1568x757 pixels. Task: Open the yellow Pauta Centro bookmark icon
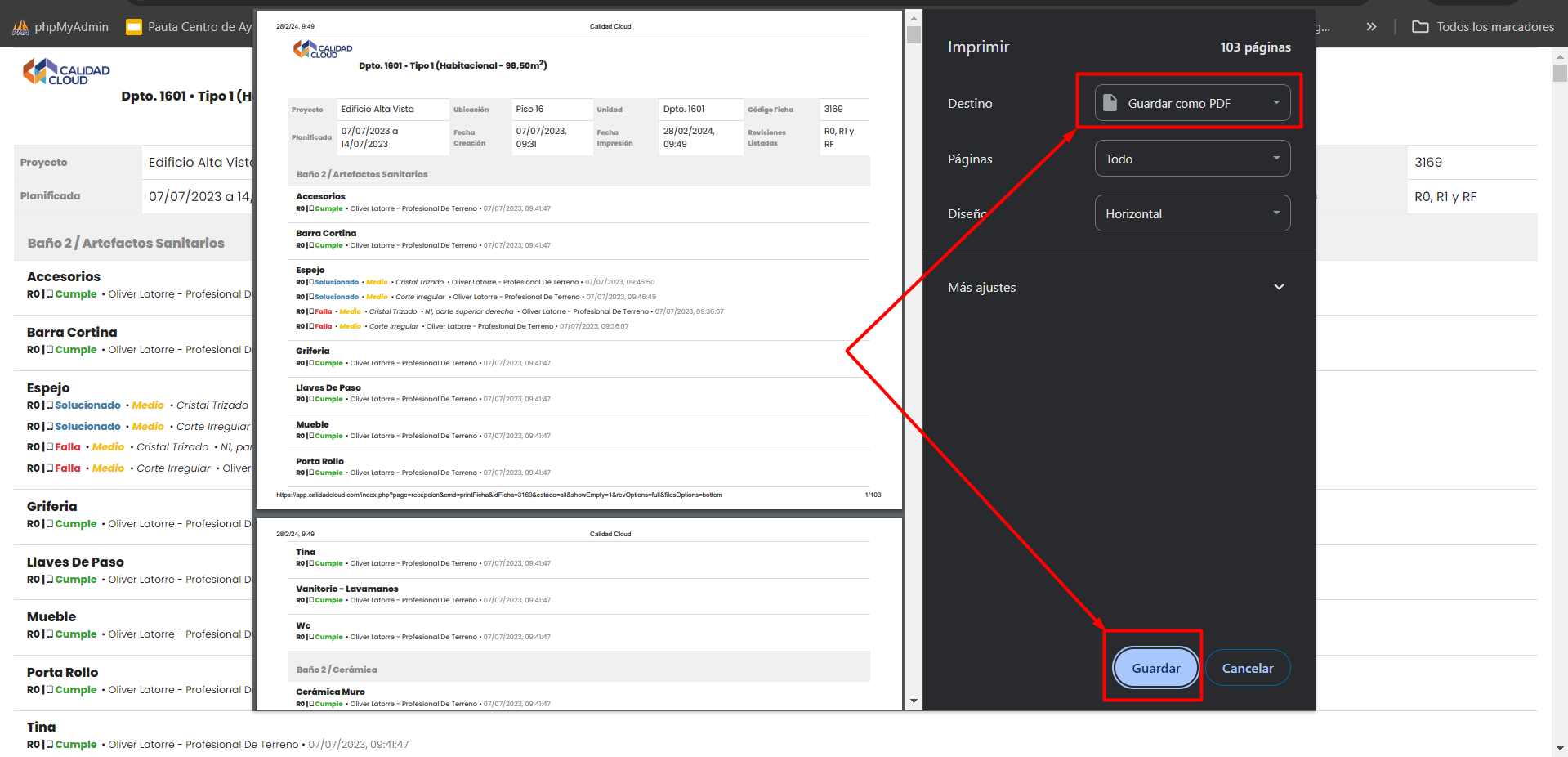[134, 27]
